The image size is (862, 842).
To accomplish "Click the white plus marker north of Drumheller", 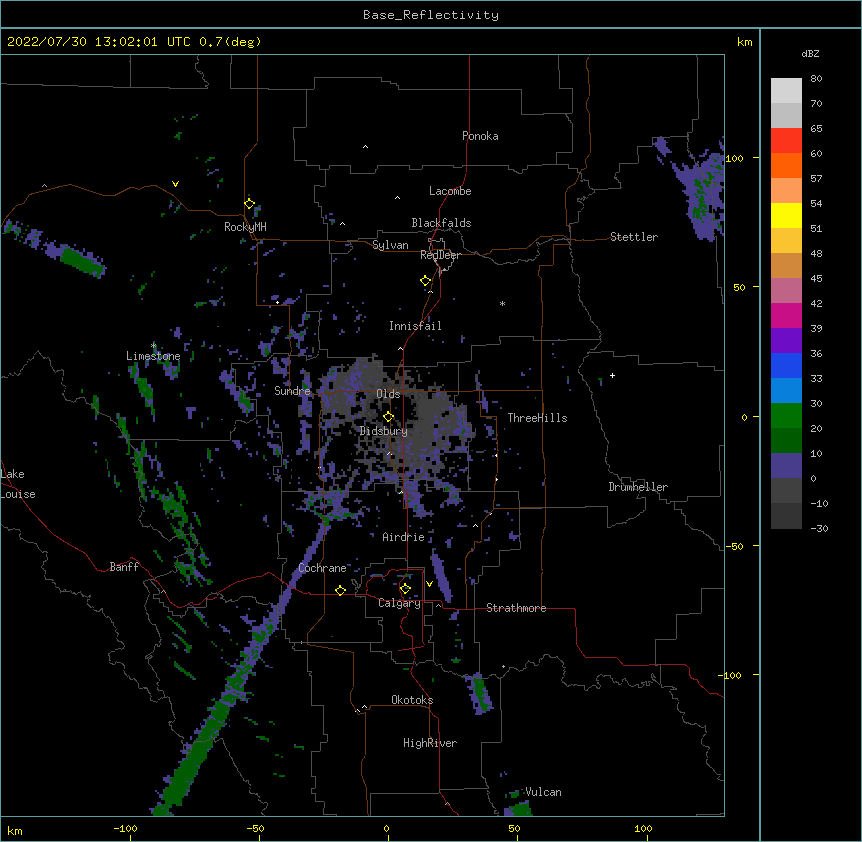I will pos(612,375).
